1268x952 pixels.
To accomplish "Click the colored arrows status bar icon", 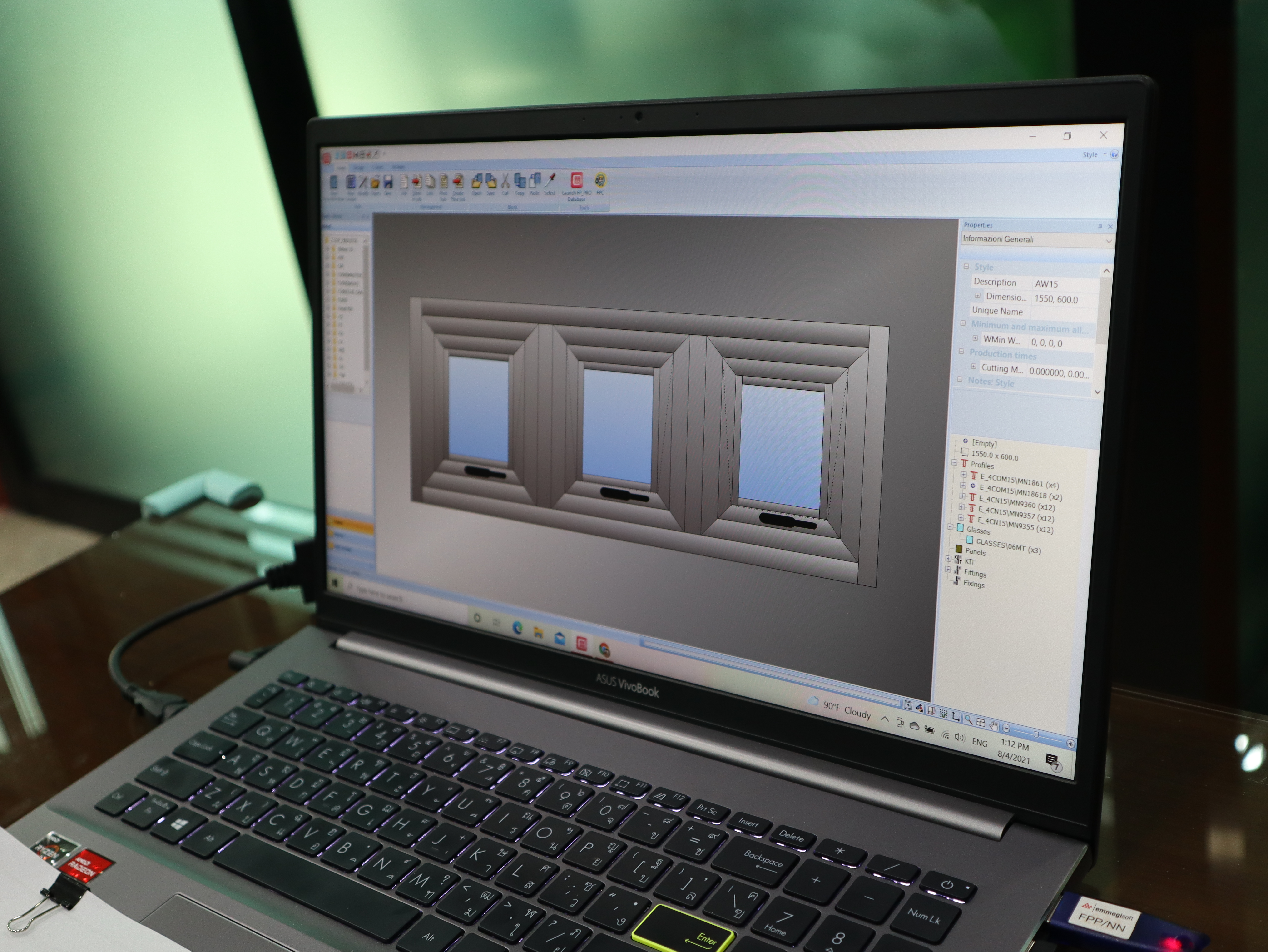I will pyautogui.click(x=920, y=709).
